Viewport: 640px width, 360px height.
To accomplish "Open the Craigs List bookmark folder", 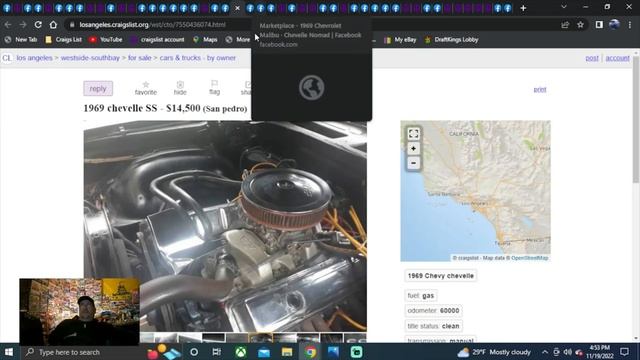I will point(63,40).
